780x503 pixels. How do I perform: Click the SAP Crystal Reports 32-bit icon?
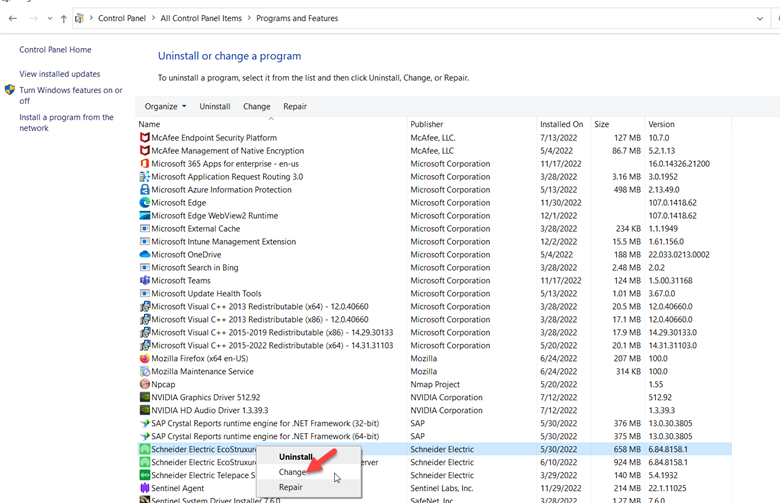[144, 423]
